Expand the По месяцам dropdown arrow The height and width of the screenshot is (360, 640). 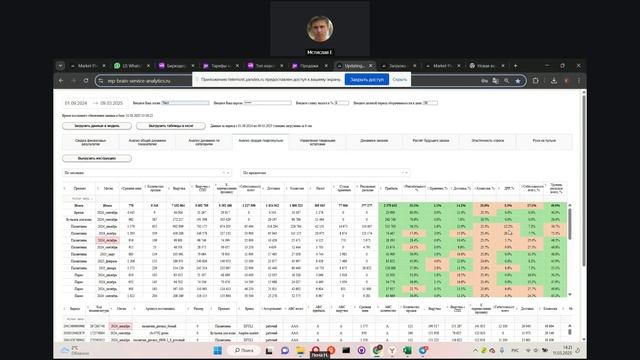coord(228,173)
